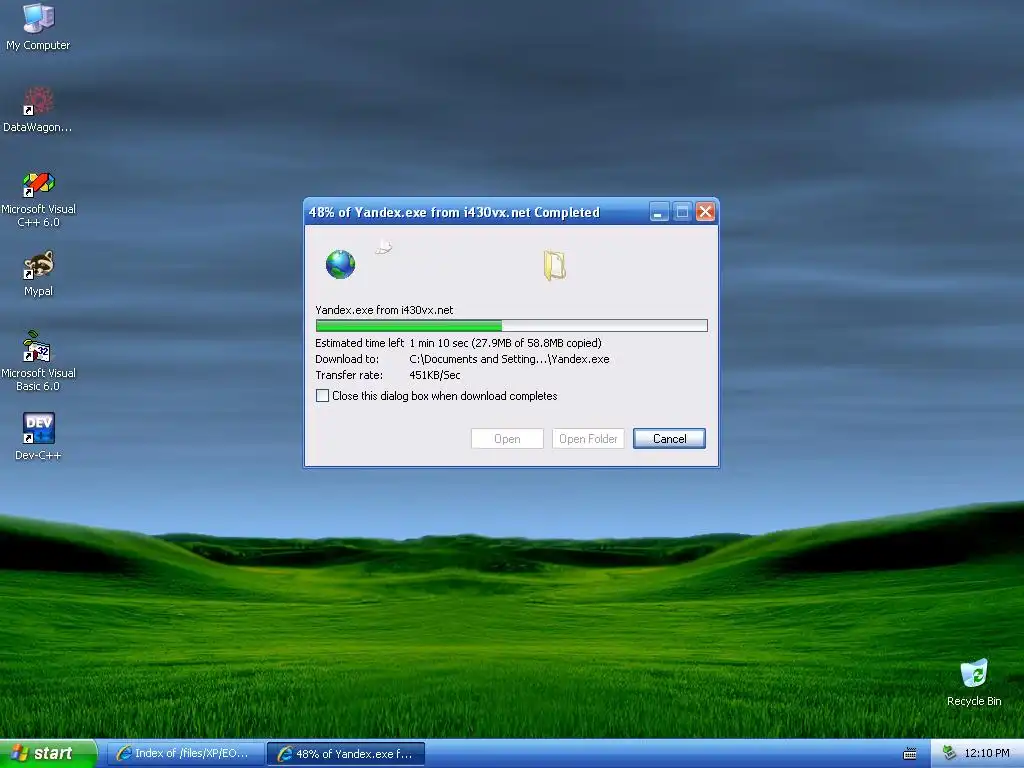Switch to the Index of /files/XP taskbar window
The width and height of the screenshot is (1024, 768).
185,754
